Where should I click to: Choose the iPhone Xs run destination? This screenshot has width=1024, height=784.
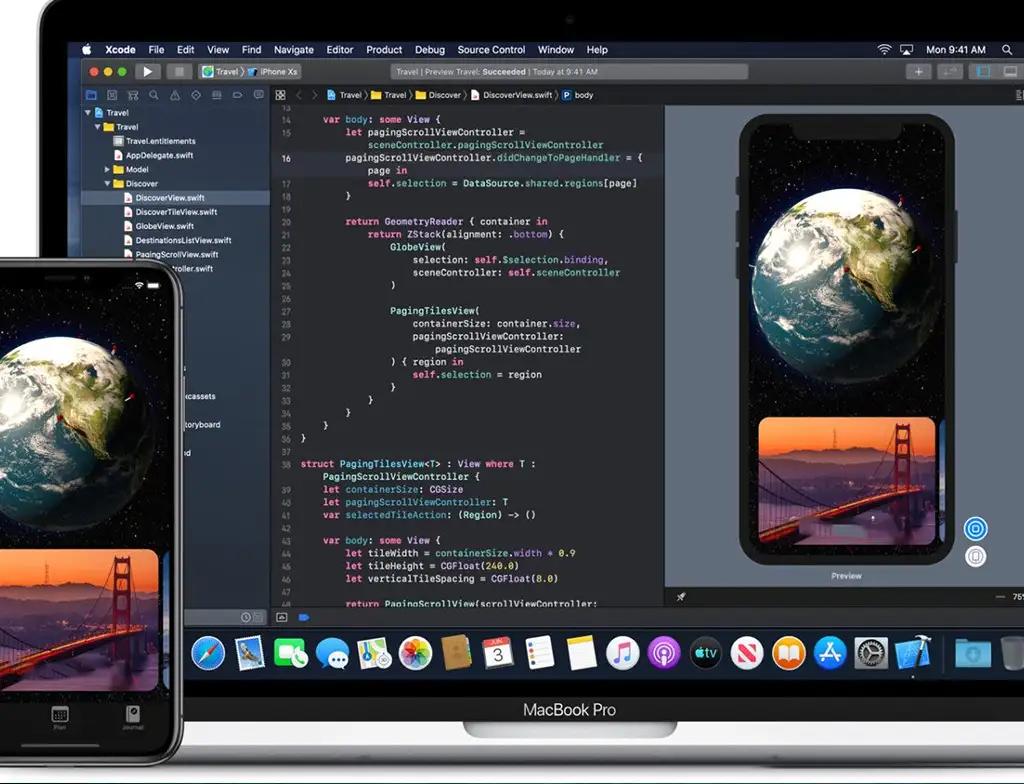click(x=273, y=72)
